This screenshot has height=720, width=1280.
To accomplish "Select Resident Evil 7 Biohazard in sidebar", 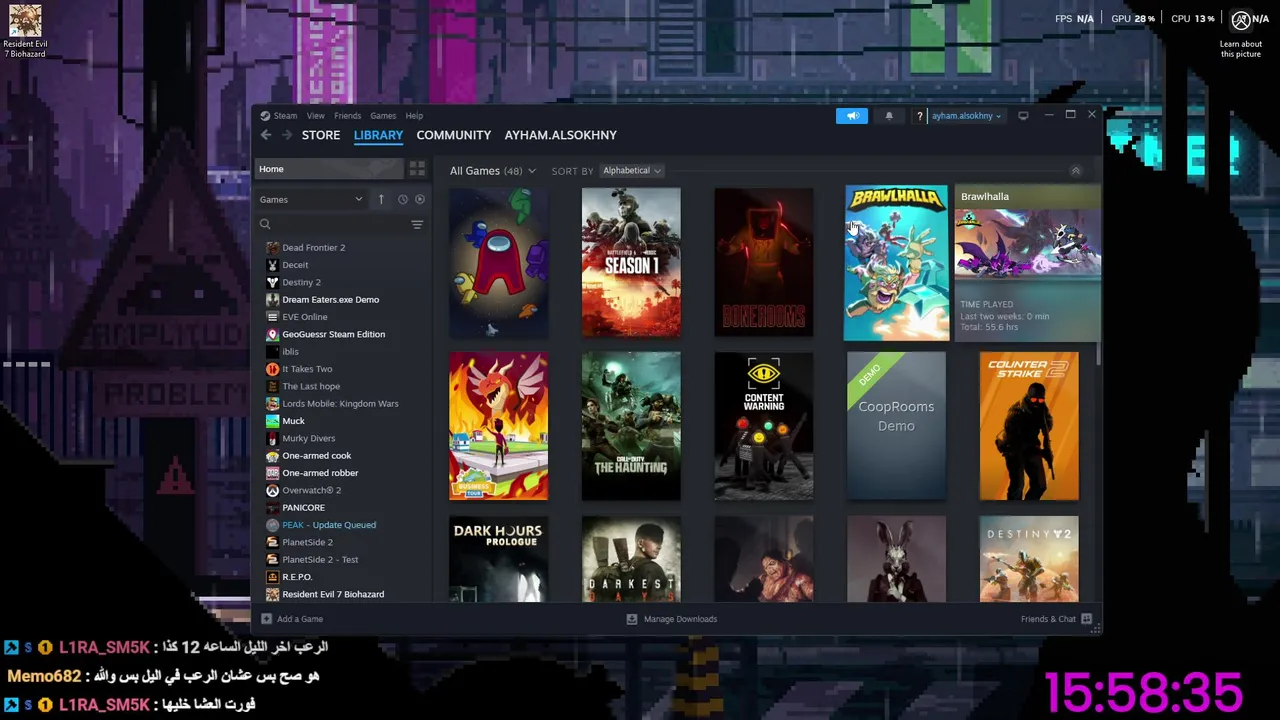I will pyautogui.click(x=333, y=594).
